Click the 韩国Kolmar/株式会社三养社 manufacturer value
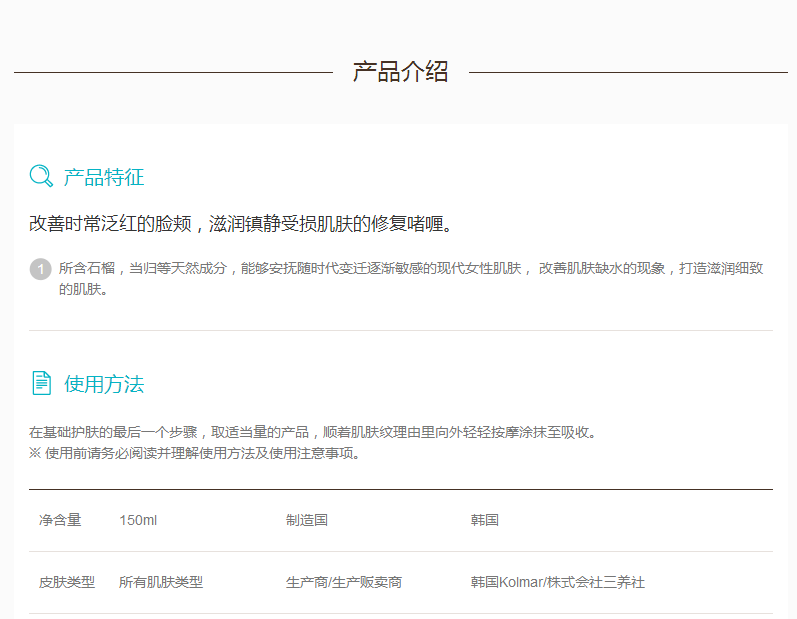Screen dimensions: 797x619 coord(558,582)
